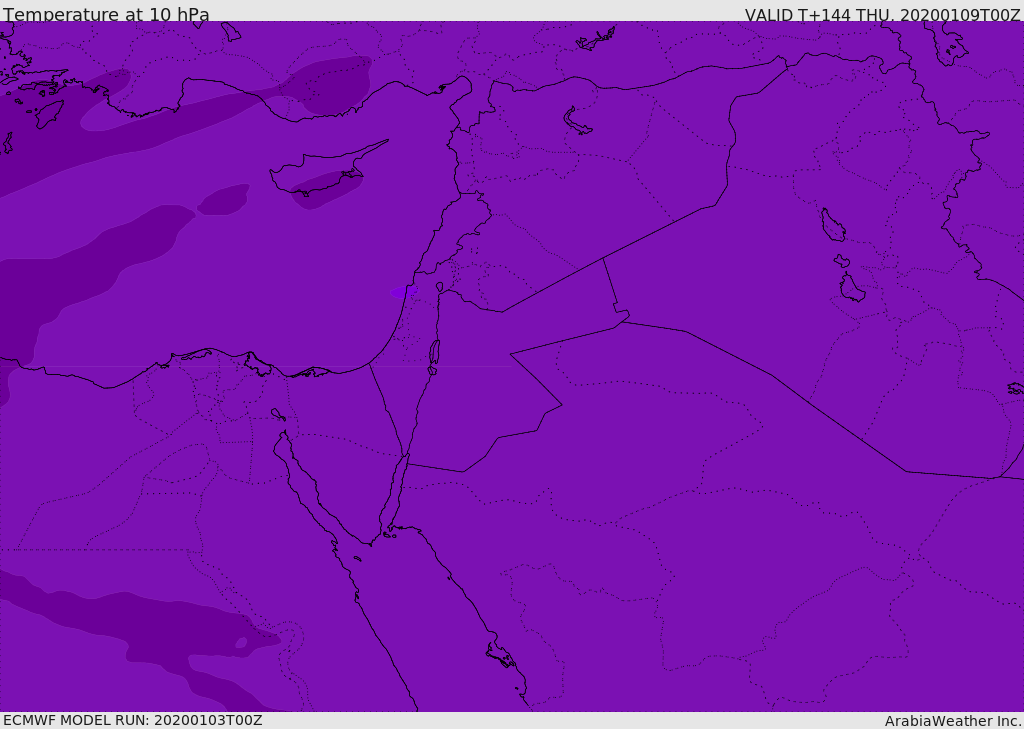Click the 'Temperature at 10 hPa' title text
The width and height of the screenshot is (1024, 729).
coord(106,14)
